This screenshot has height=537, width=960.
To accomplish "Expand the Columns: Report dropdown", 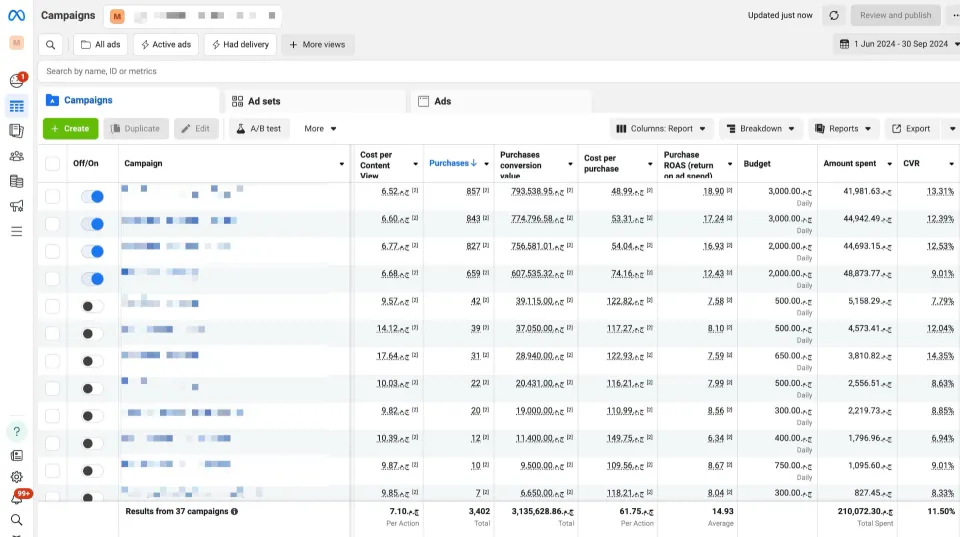I will click(661, 129).
